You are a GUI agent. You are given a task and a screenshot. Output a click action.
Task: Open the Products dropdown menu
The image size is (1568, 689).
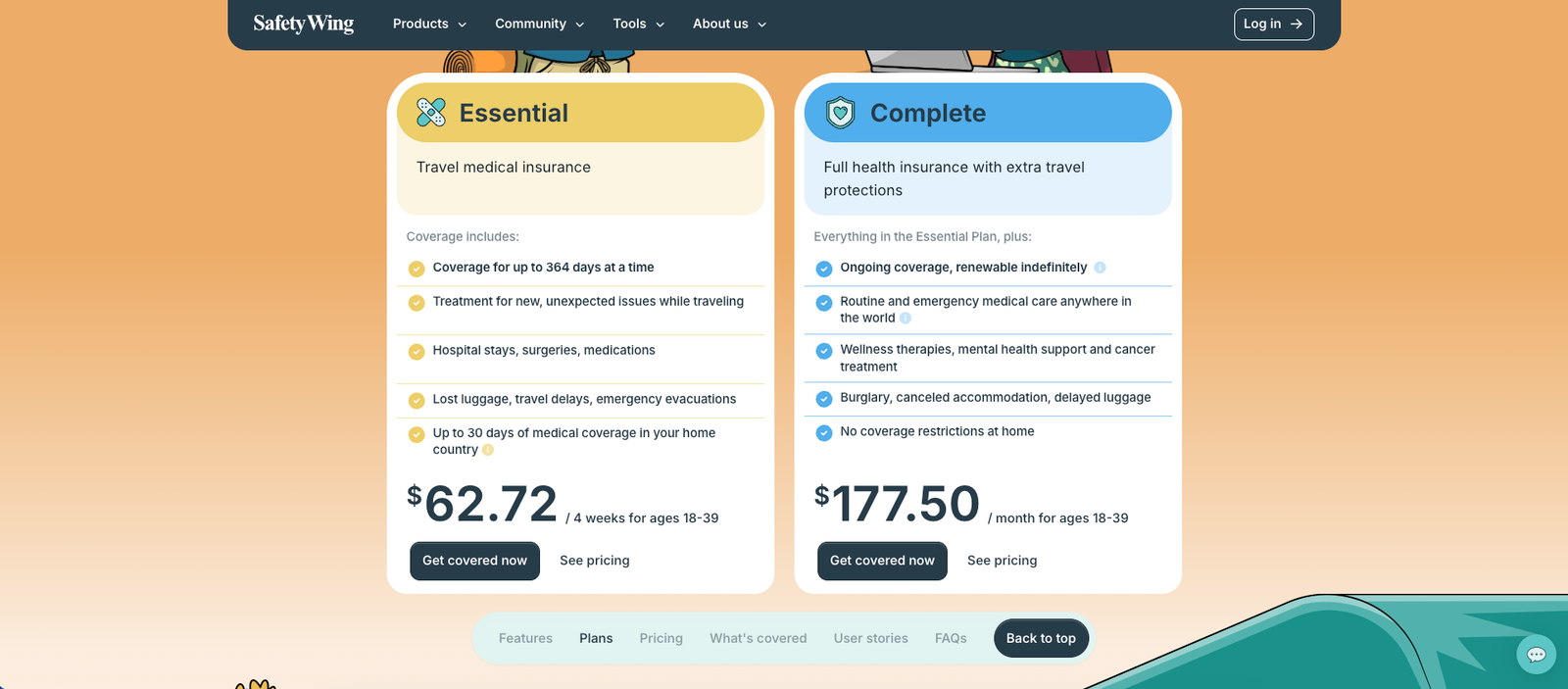pyautogui.click(x=429, y=24)
